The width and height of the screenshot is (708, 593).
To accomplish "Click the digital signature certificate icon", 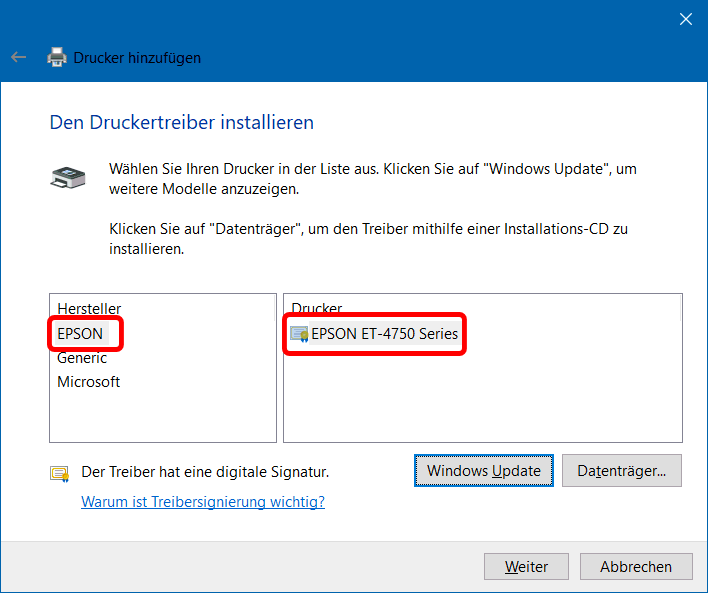I will coord(60,473).
